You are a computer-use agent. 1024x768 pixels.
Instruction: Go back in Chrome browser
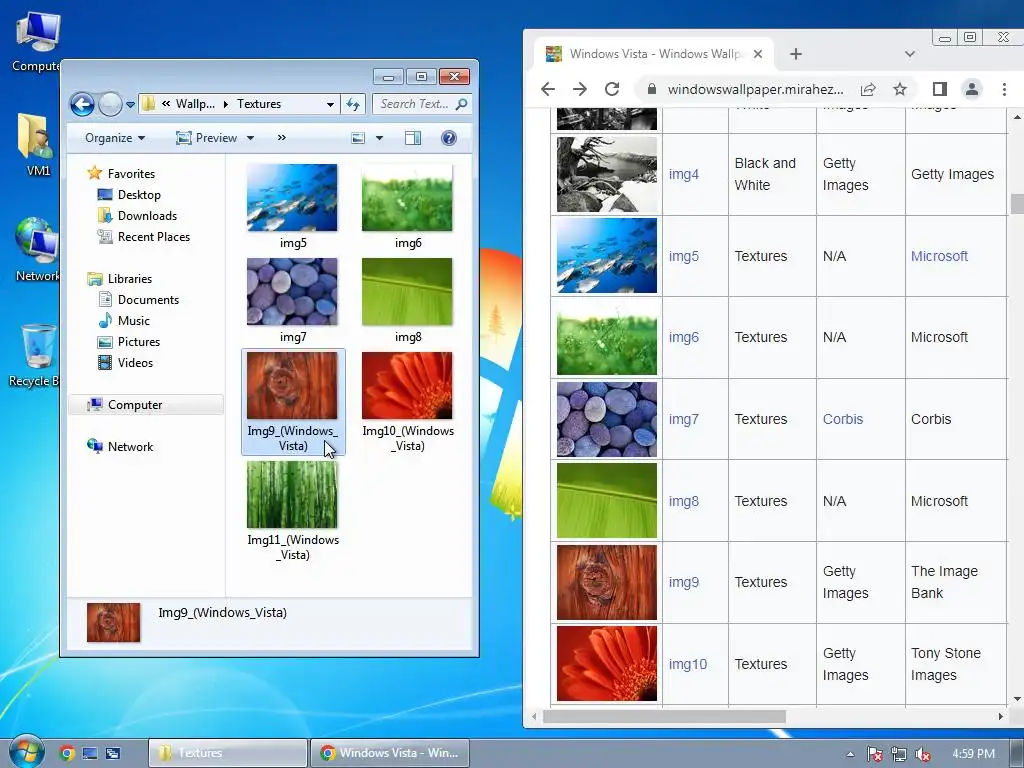coord(548,89)
